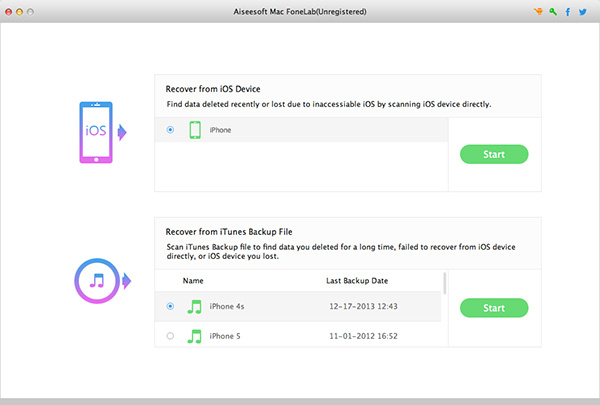Screen dimensions: 600x405
Task: Click the Last Backup Date column header
Action: point(357,281)
